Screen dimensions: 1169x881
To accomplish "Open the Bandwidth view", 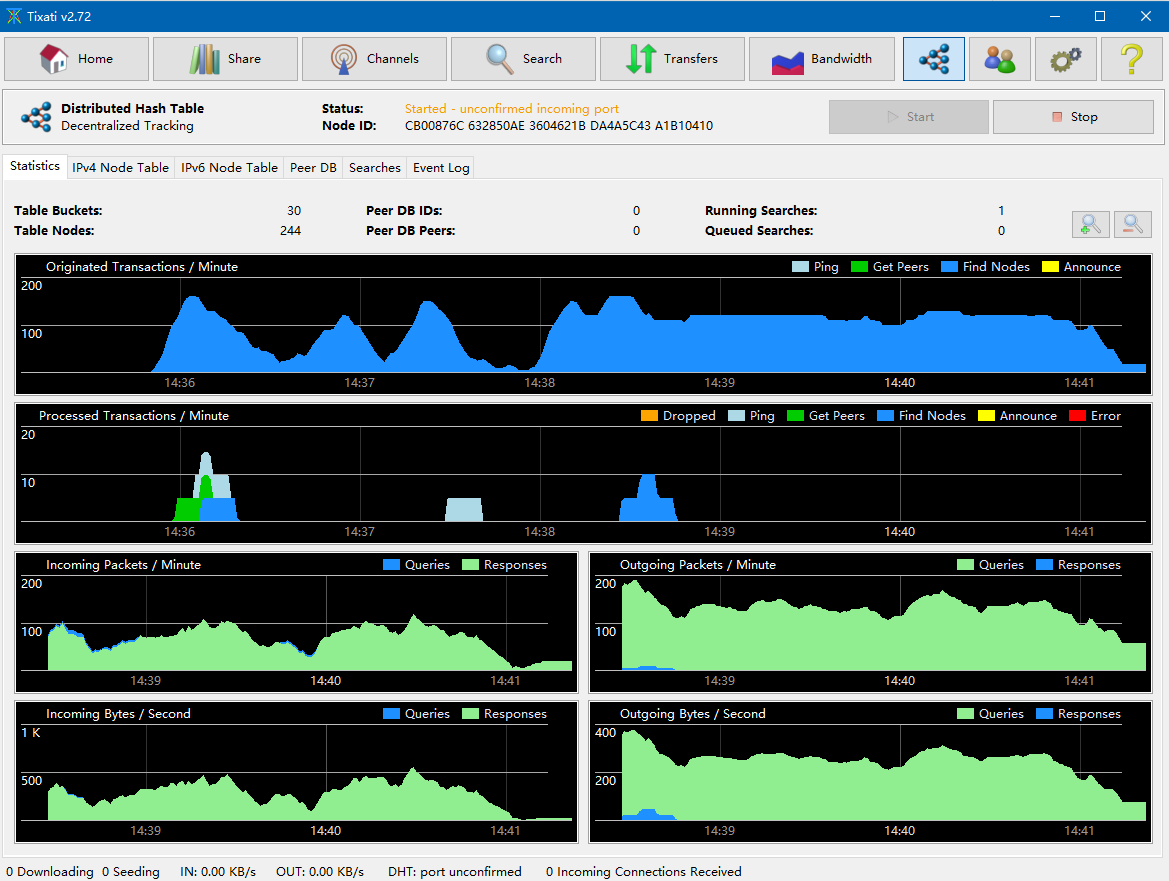I will pos(821,59).
